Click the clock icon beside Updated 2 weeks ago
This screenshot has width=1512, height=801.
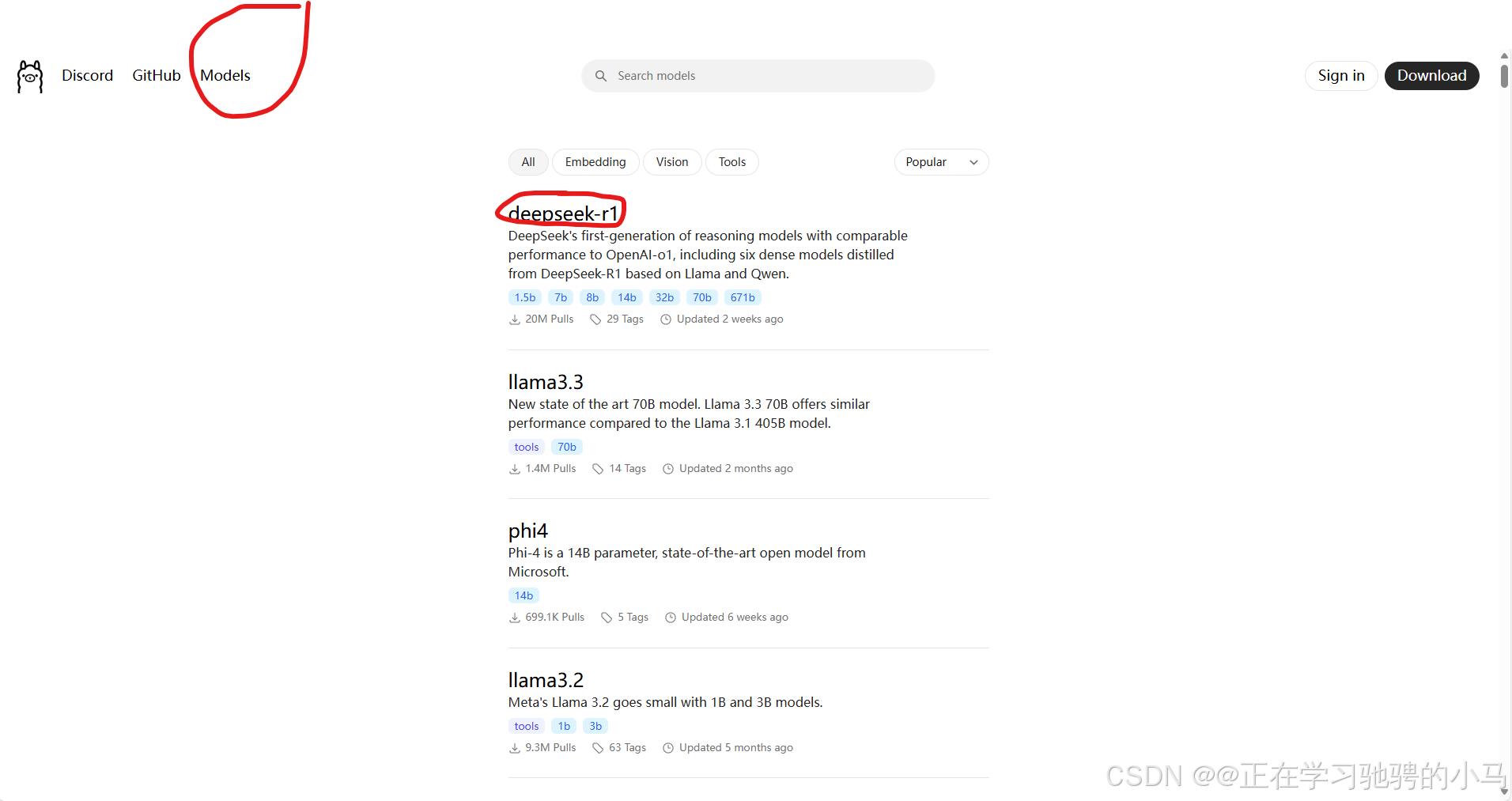click(666, 319)
